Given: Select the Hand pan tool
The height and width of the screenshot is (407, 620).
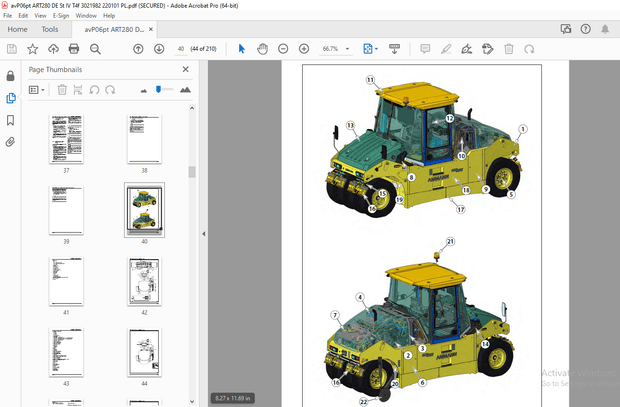Looking at the screenshot, I should (x=262, y=48).
